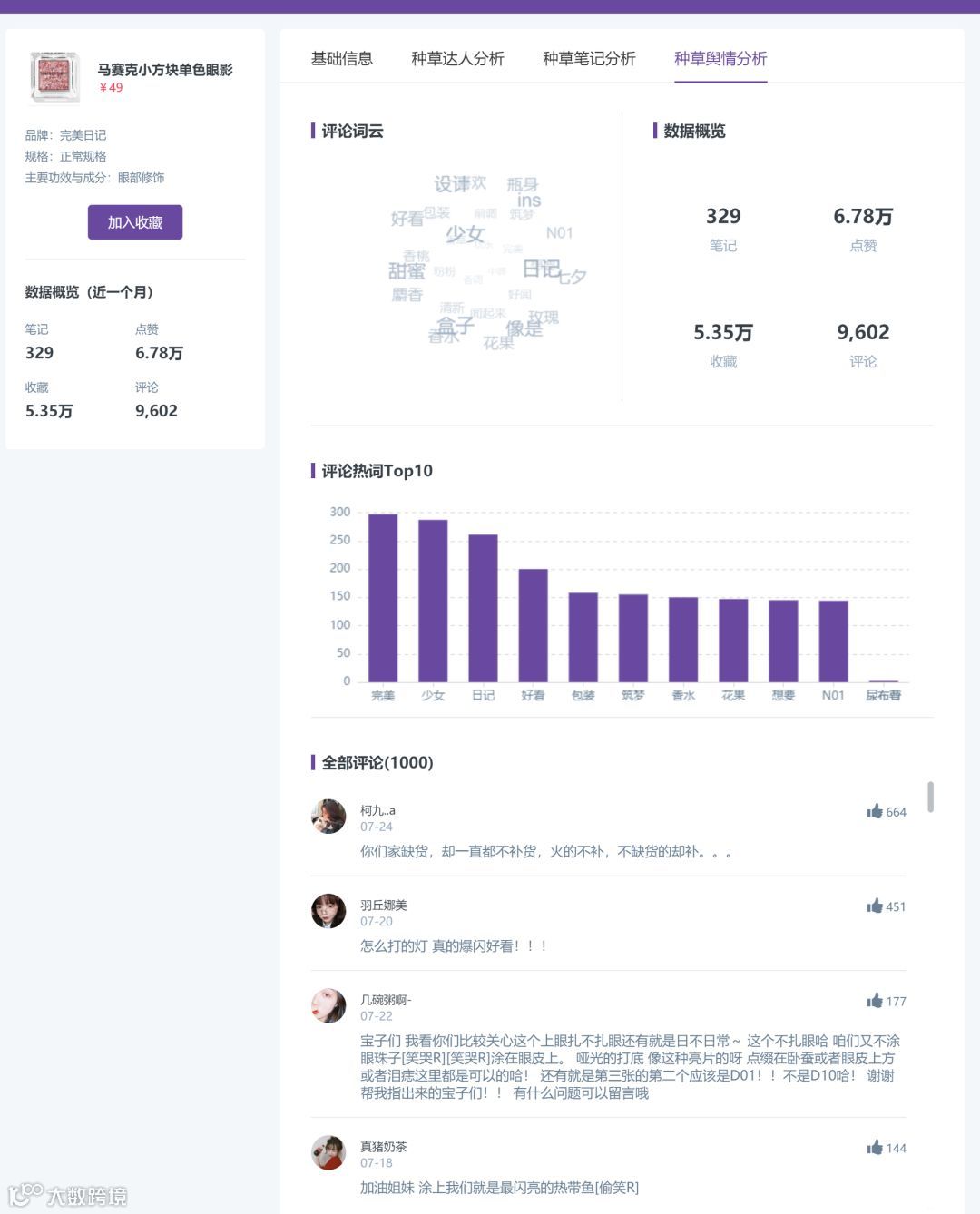Click the 全部评论(1000) heading
Viewport: 980px width, 1214px height.
click(x=377, y=763)
